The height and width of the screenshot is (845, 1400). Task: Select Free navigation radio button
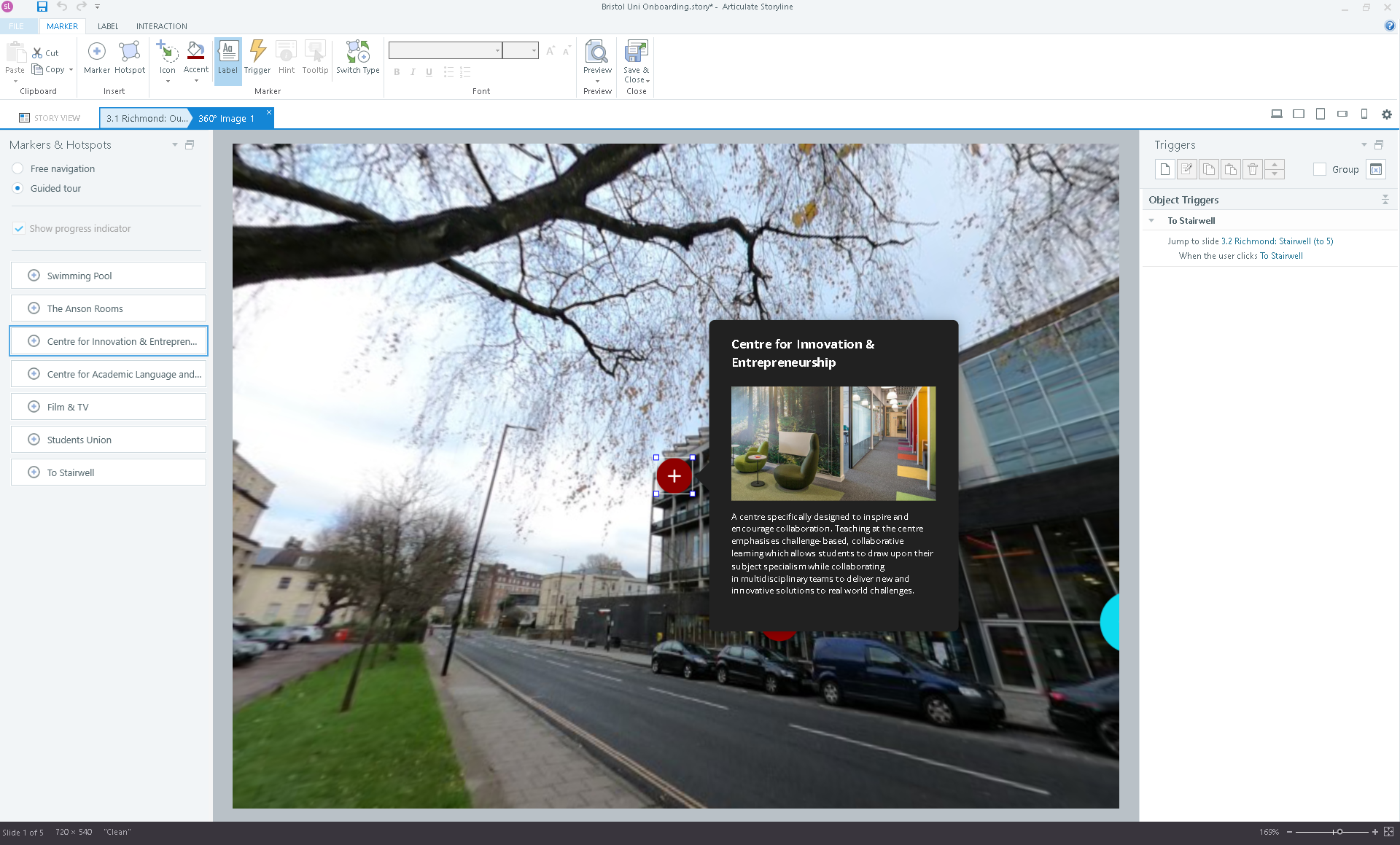pos(18,168)
